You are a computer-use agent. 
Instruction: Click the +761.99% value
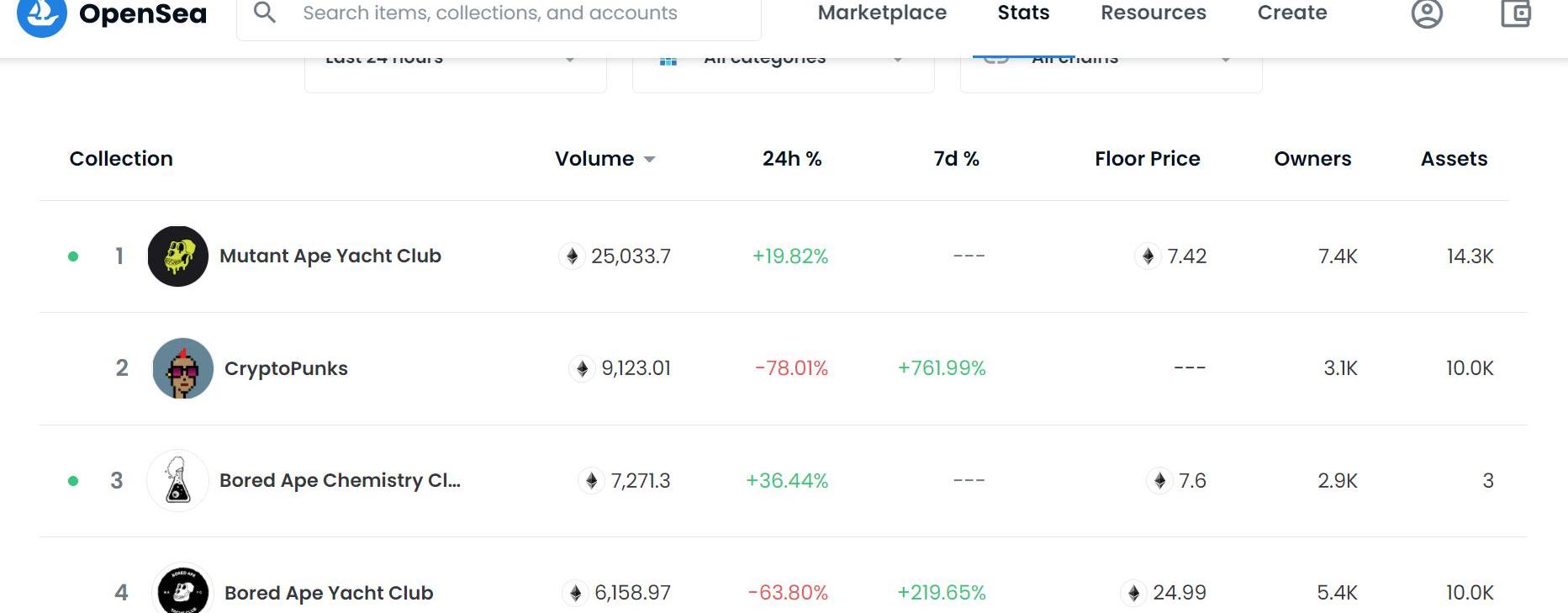click(942, 368)
